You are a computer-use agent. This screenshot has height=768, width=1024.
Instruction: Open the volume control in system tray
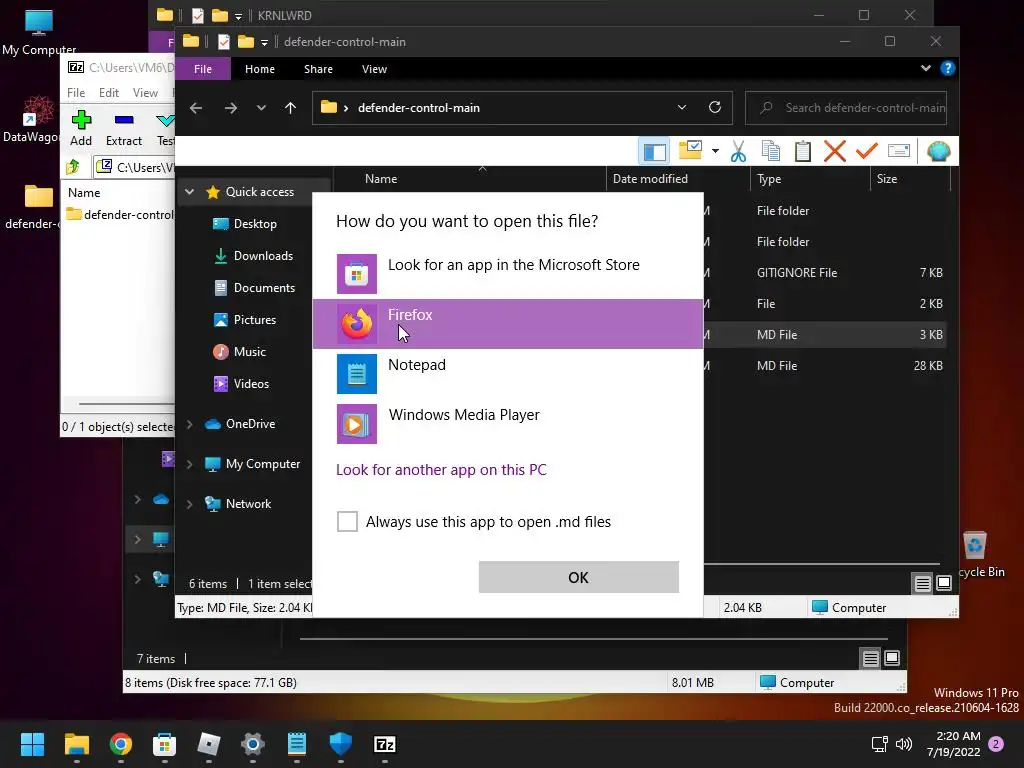[x=904, y=744]
